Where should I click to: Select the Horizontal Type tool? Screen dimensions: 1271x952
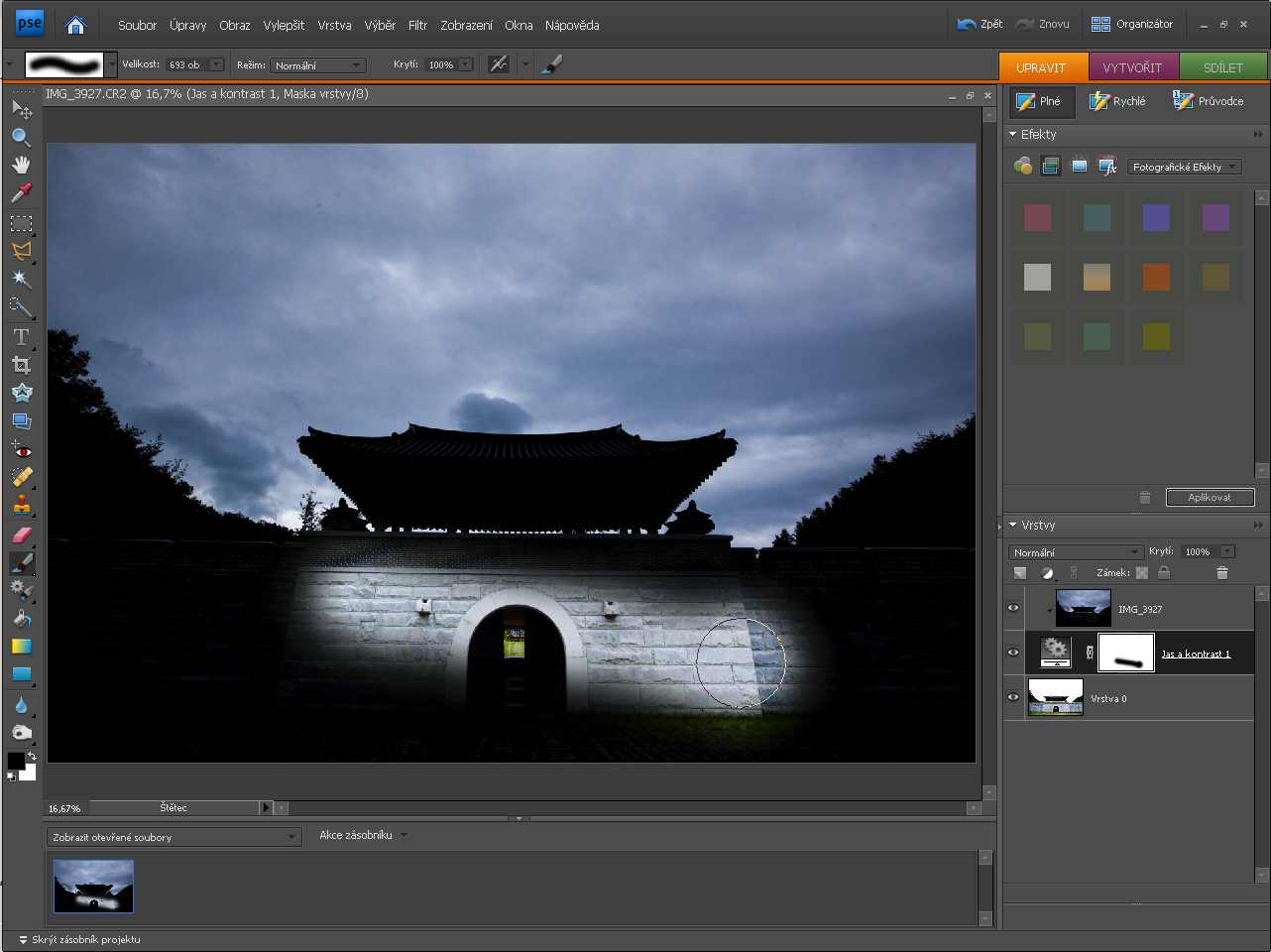(21, 337)
